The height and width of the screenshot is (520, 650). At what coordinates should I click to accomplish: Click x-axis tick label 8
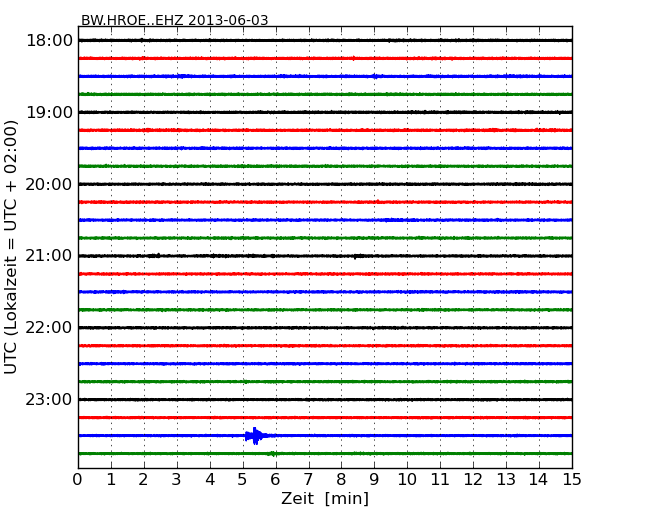click(341, 479)
